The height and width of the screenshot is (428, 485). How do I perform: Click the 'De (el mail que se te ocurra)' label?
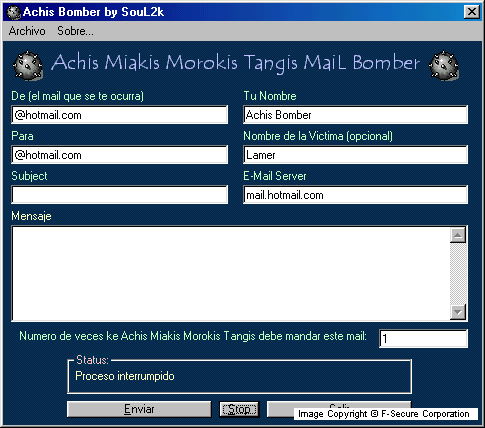(x=78, y=96)
